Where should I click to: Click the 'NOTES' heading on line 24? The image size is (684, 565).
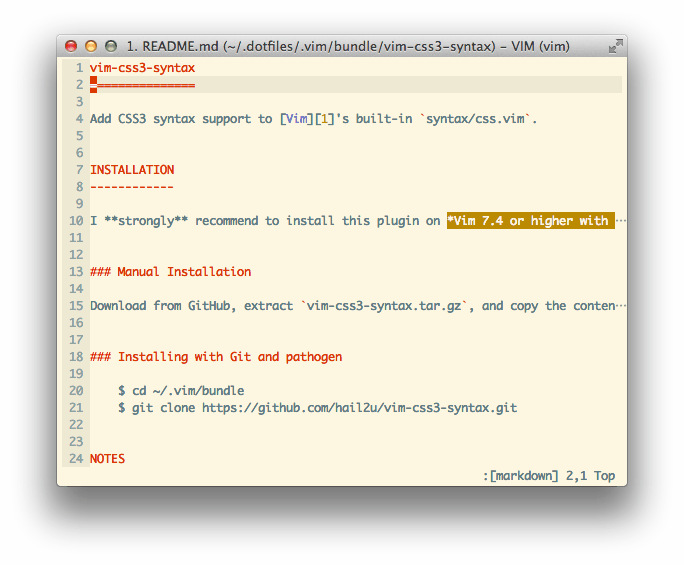(x=107, y=459)
